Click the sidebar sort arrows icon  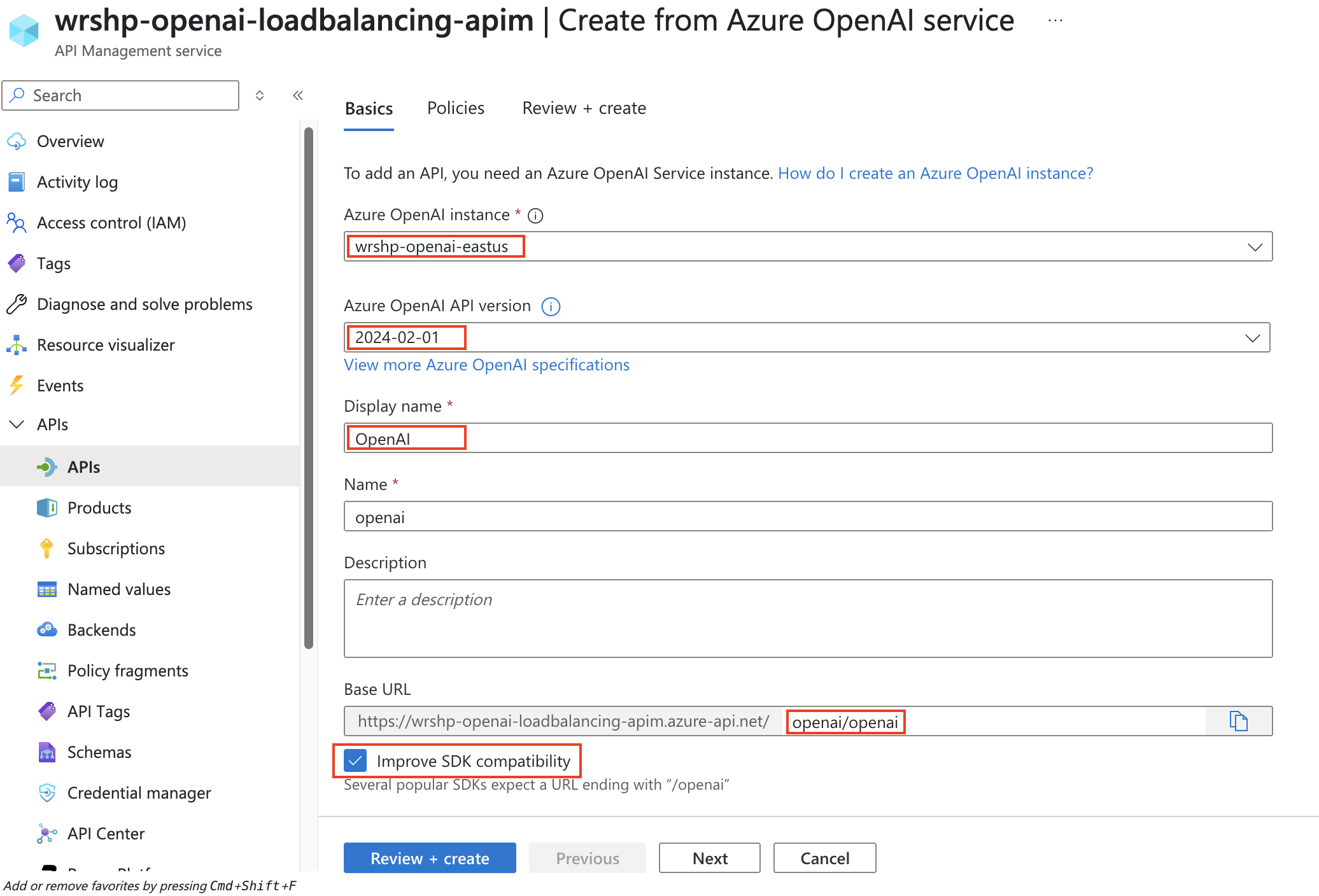[260, 95]
